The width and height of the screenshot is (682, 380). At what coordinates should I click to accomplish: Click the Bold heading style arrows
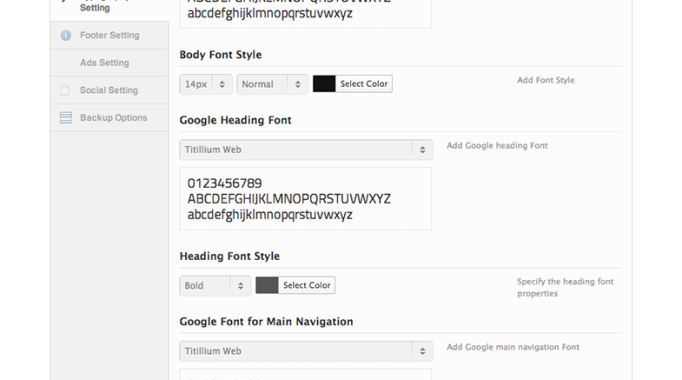(x=241, y=286)
